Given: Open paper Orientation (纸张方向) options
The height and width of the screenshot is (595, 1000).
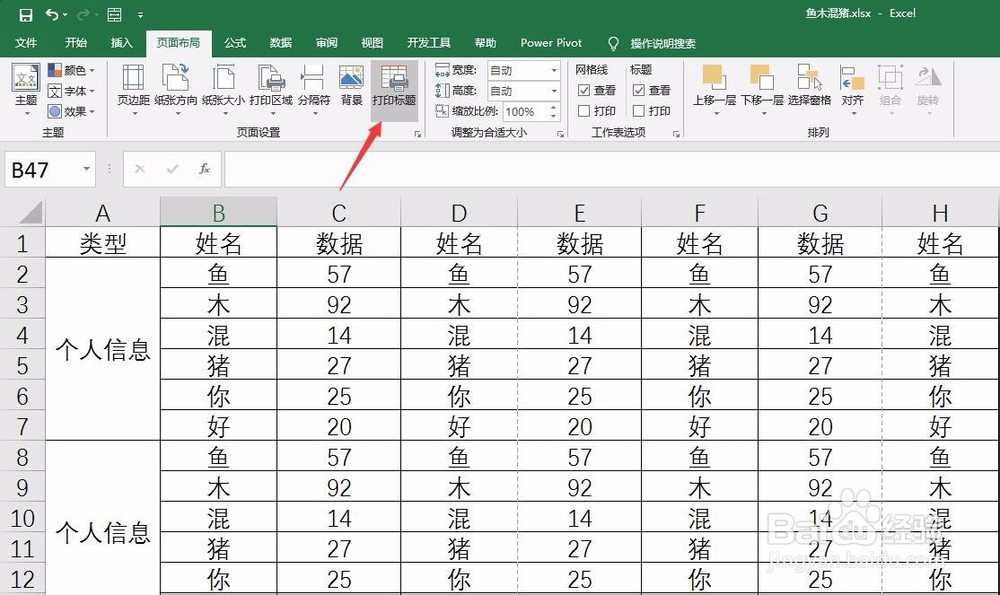Looking at the screenshot, I should (x=175, y=89).
